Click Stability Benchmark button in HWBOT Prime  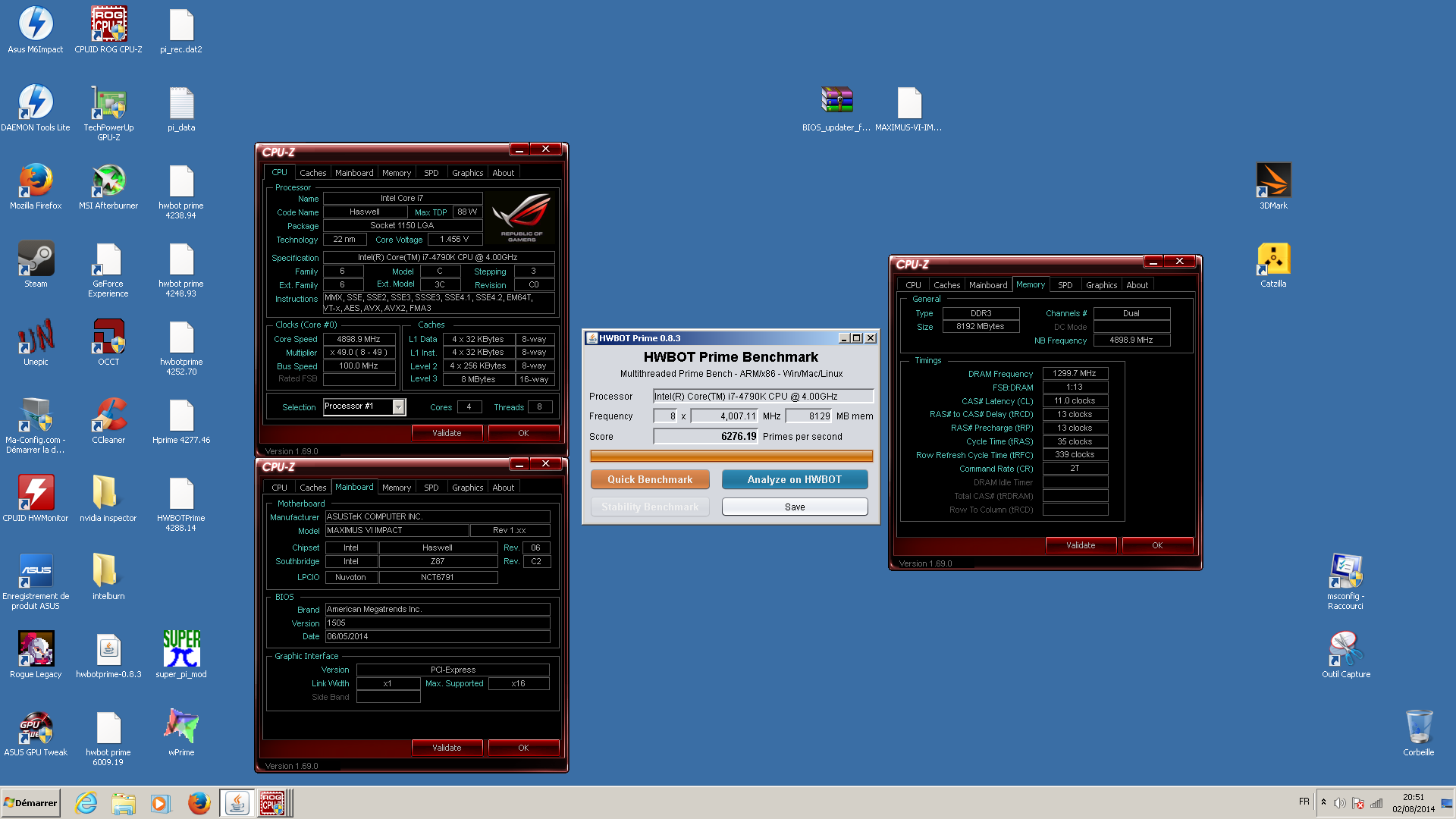tap(650, 507)
